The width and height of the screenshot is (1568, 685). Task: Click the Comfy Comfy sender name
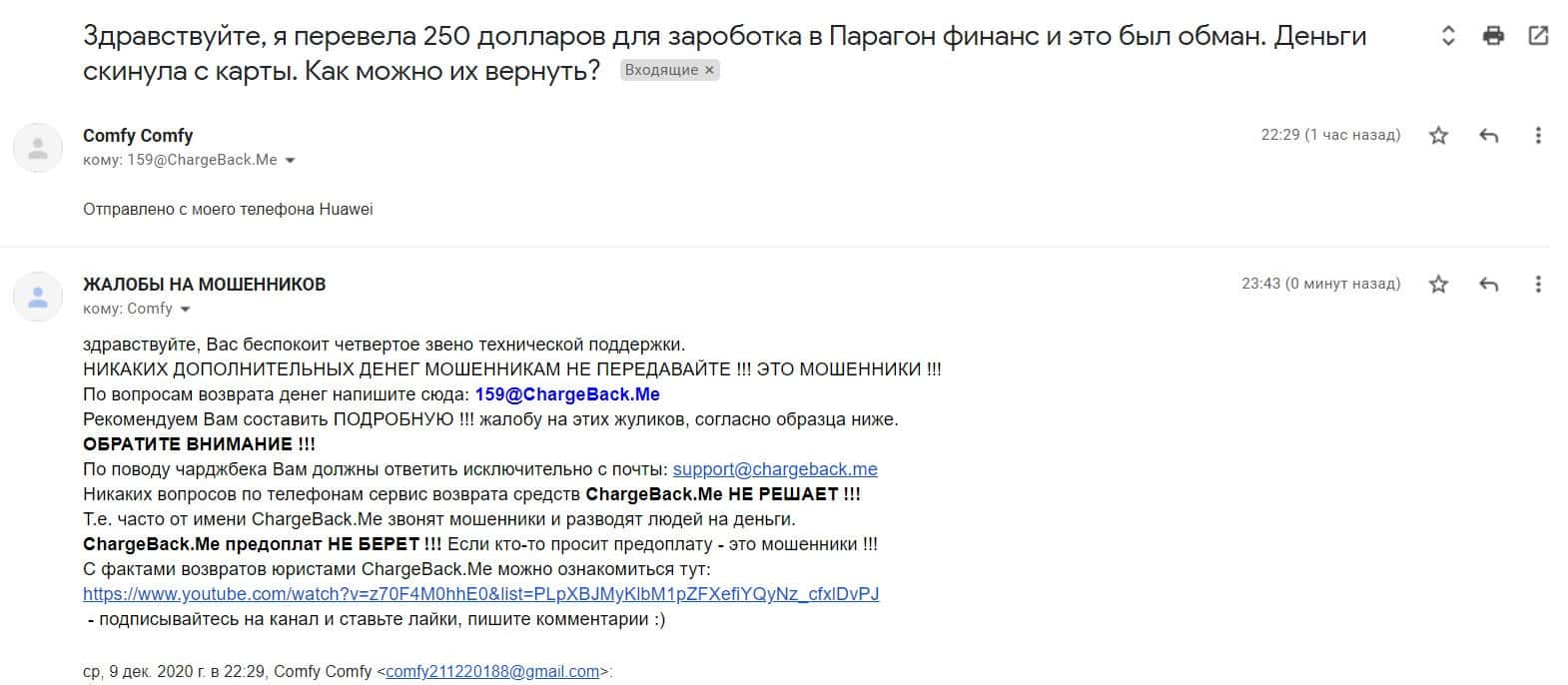138,136
